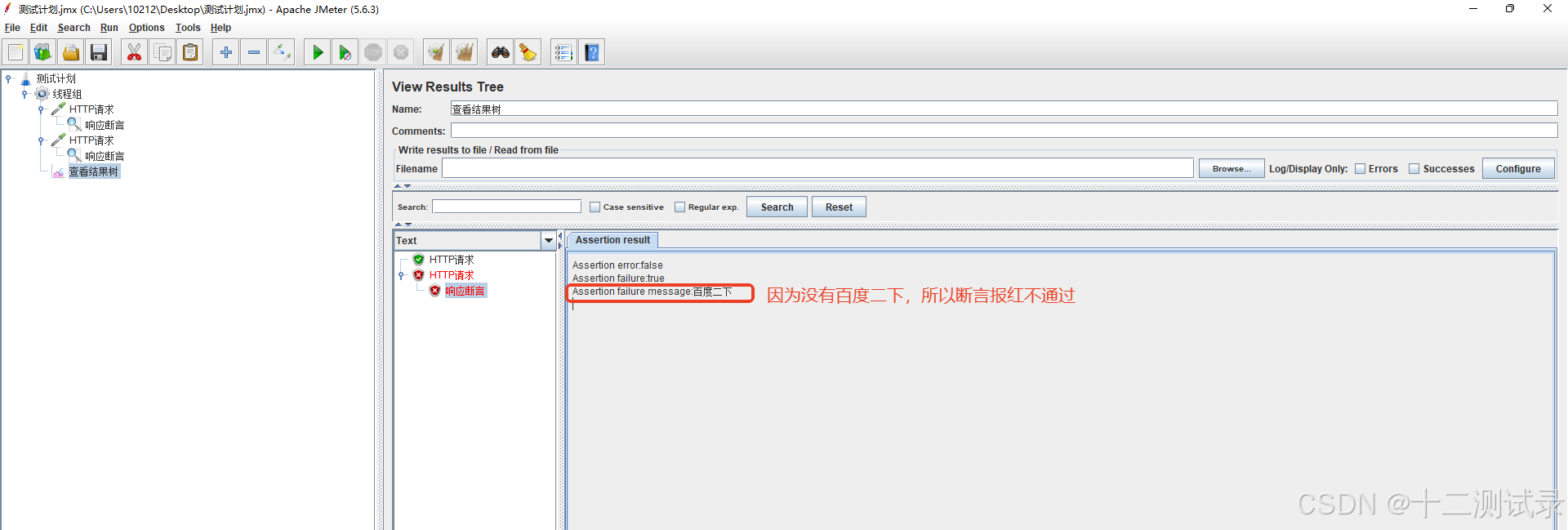Screen dimensions: 1568x530
Task: Select the red 响应断言 result entry
Action: (x=465, y=291)
